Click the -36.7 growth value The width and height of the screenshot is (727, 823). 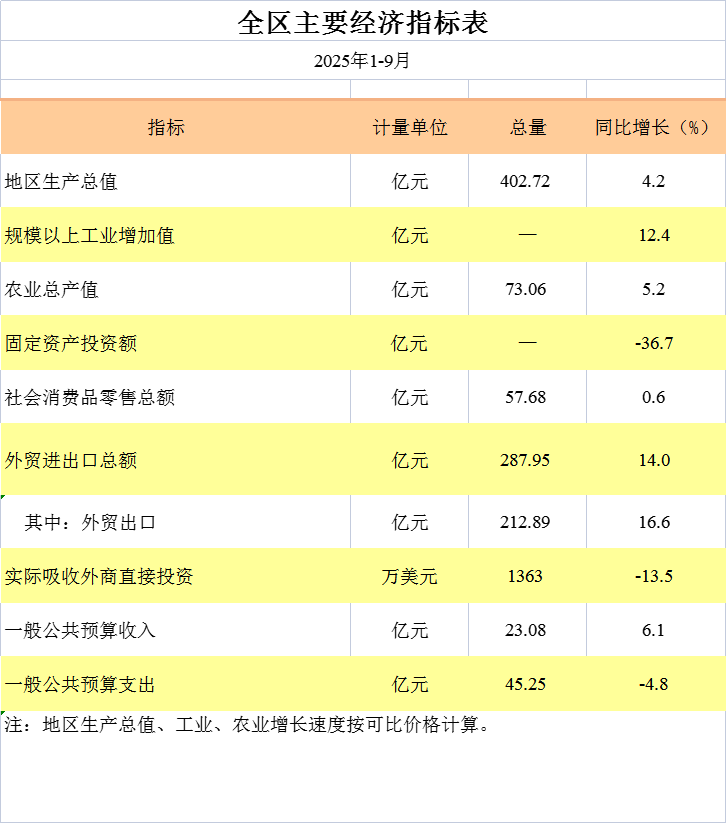click(654, 344)
